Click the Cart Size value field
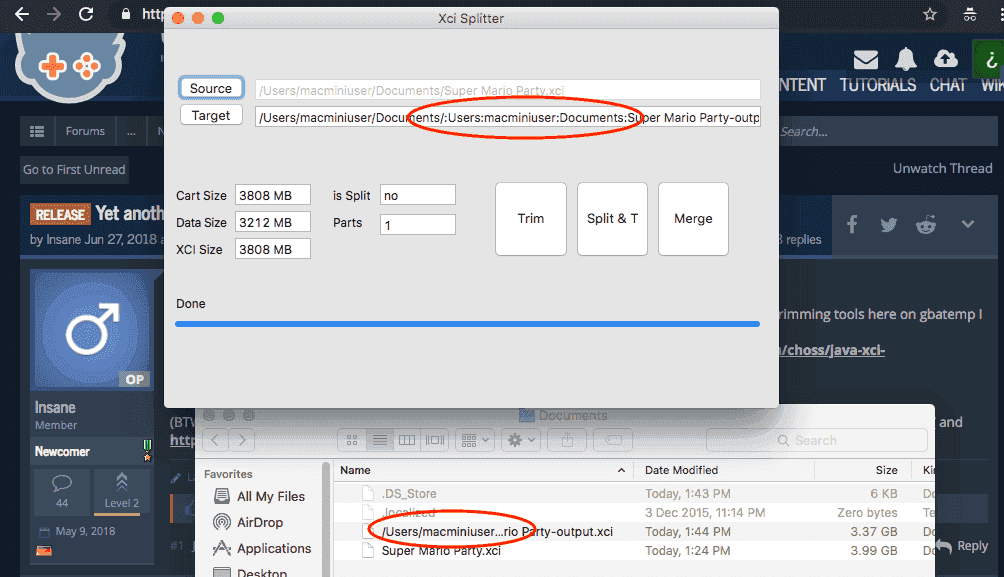Screen dimensions: 1004x577 pyautogui.click(x=273, y=195)
